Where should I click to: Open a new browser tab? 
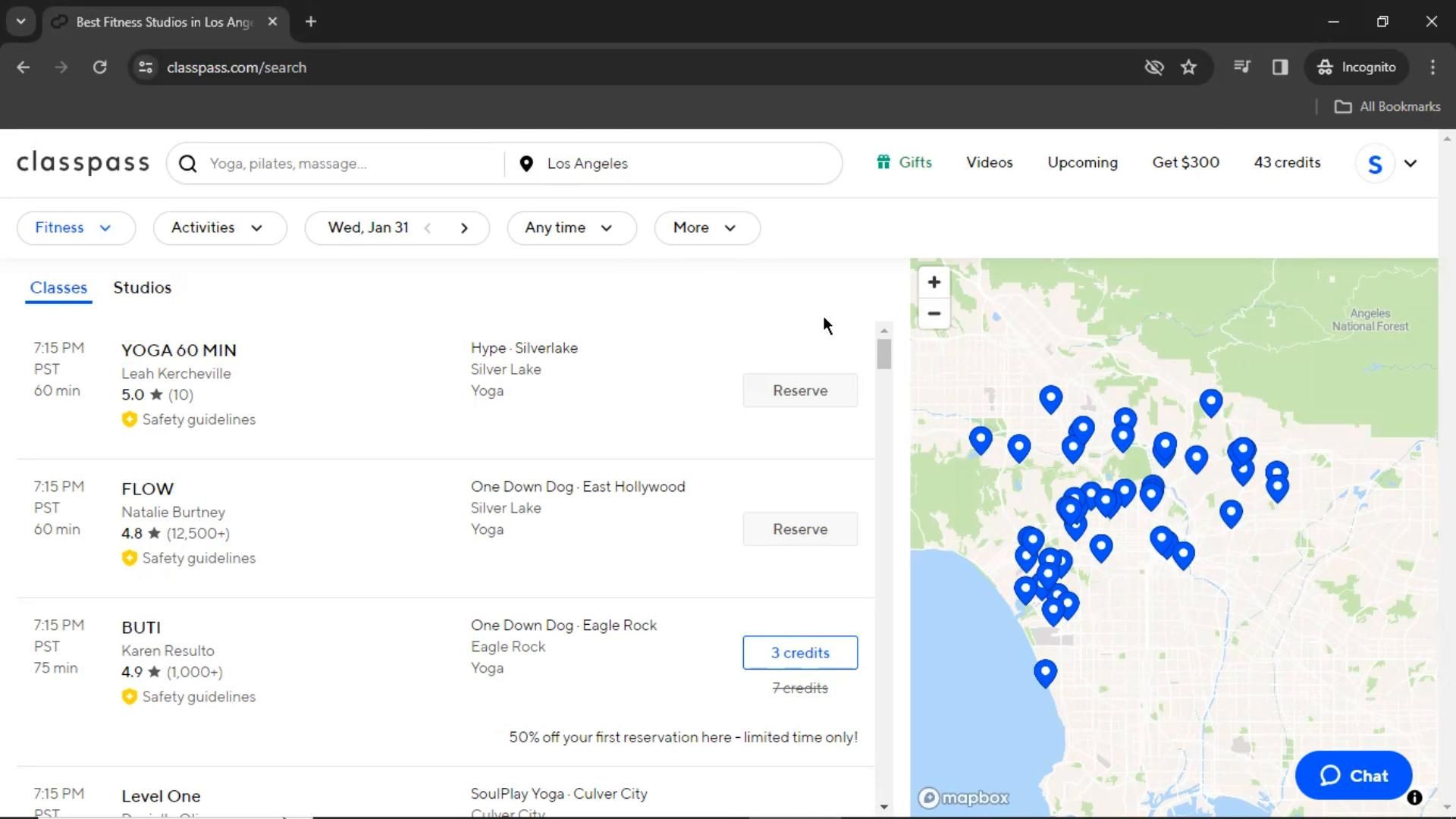click(311, 22)
